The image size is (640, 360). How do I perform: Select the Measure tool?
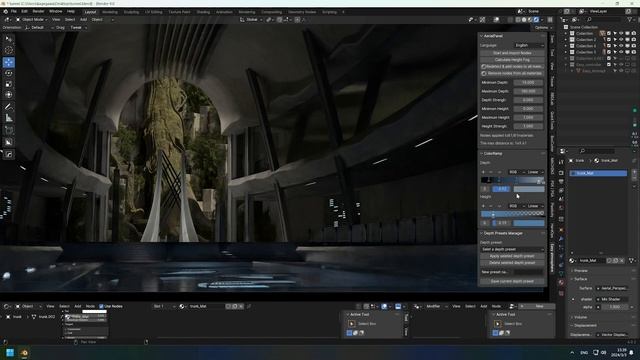[9, 118]
